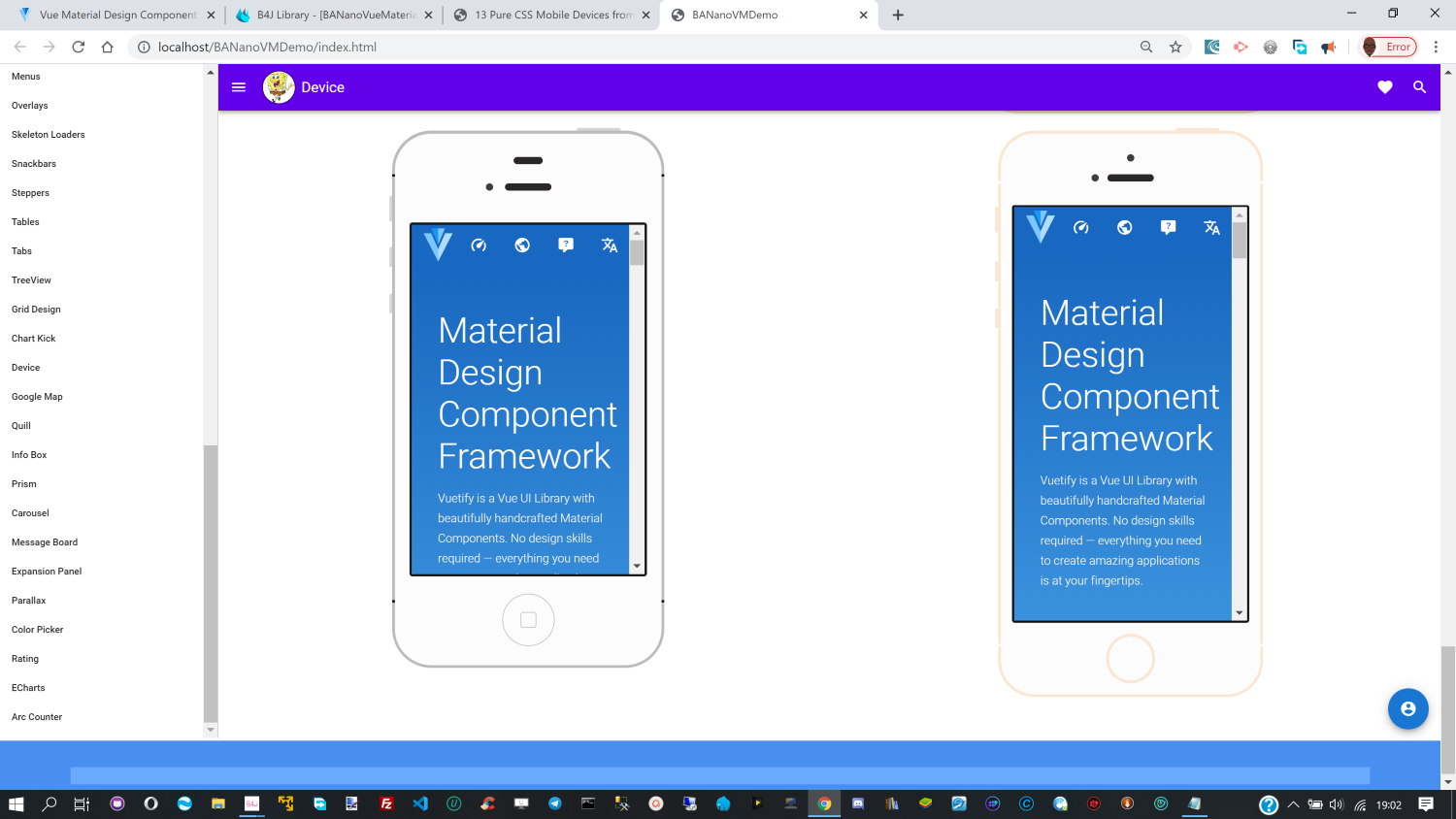Bookmark this page with the star icon

click(1175, 47)
